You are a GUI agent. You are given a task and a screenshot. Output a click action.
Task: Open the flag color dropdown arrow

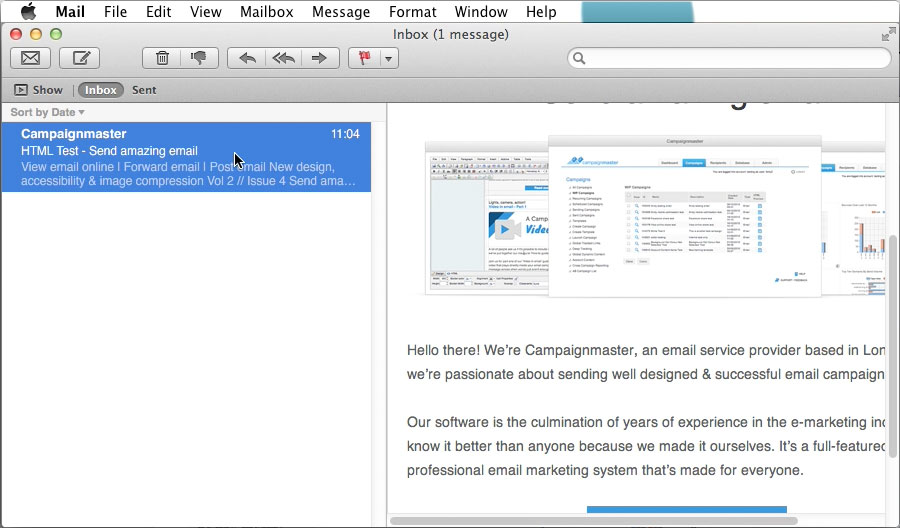click(389, 59)
